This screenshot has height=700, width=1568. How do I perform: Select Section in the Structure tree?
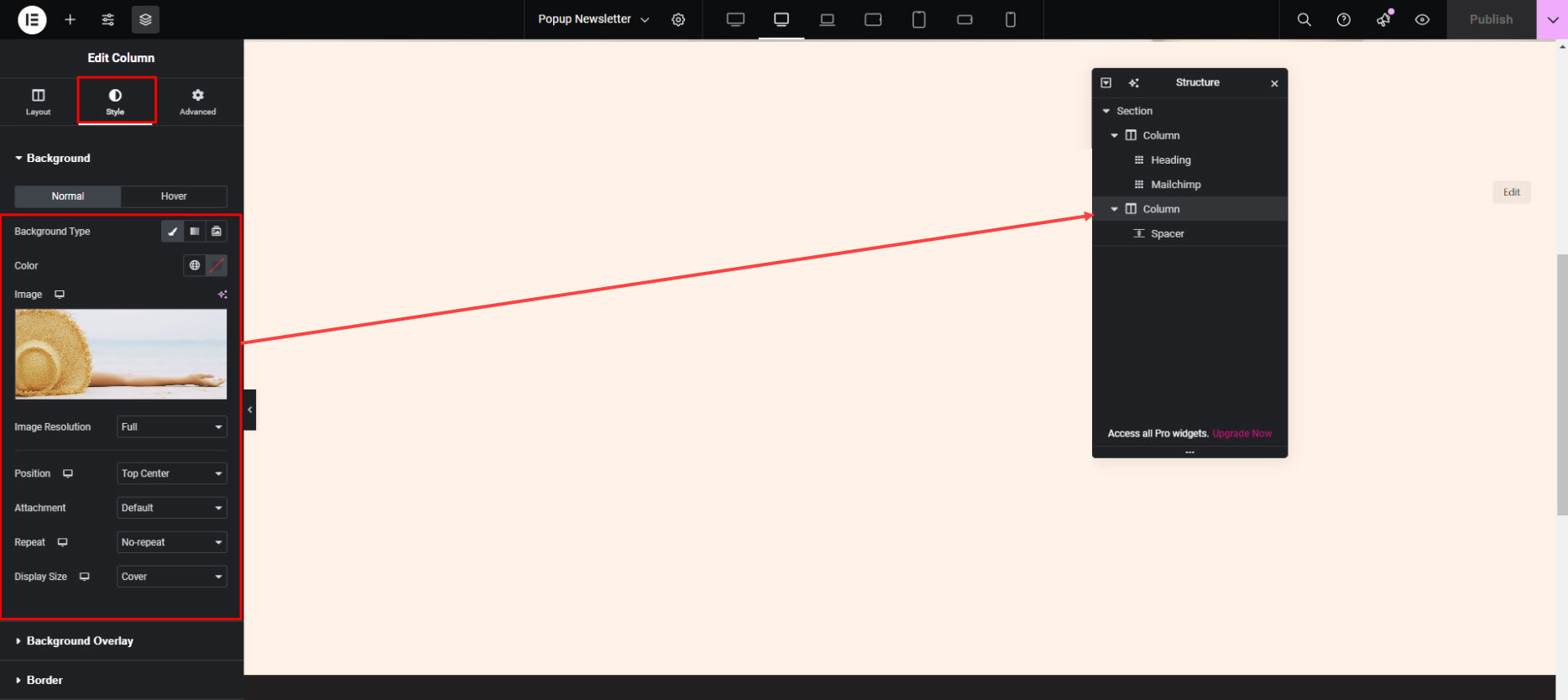tap(1189, 111)
